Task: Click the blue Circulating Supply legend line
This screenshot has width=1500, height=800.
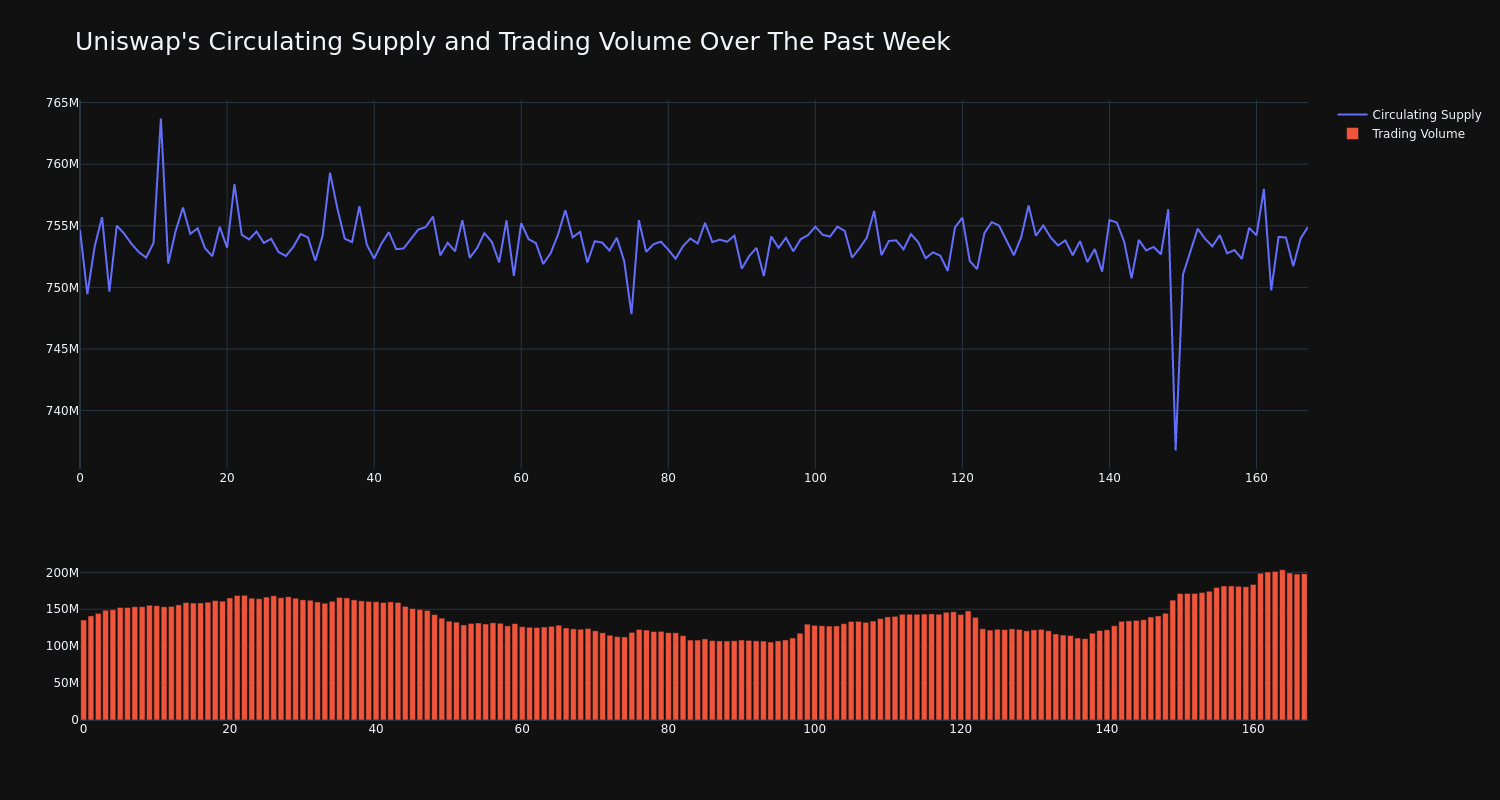Action: 1352,115
